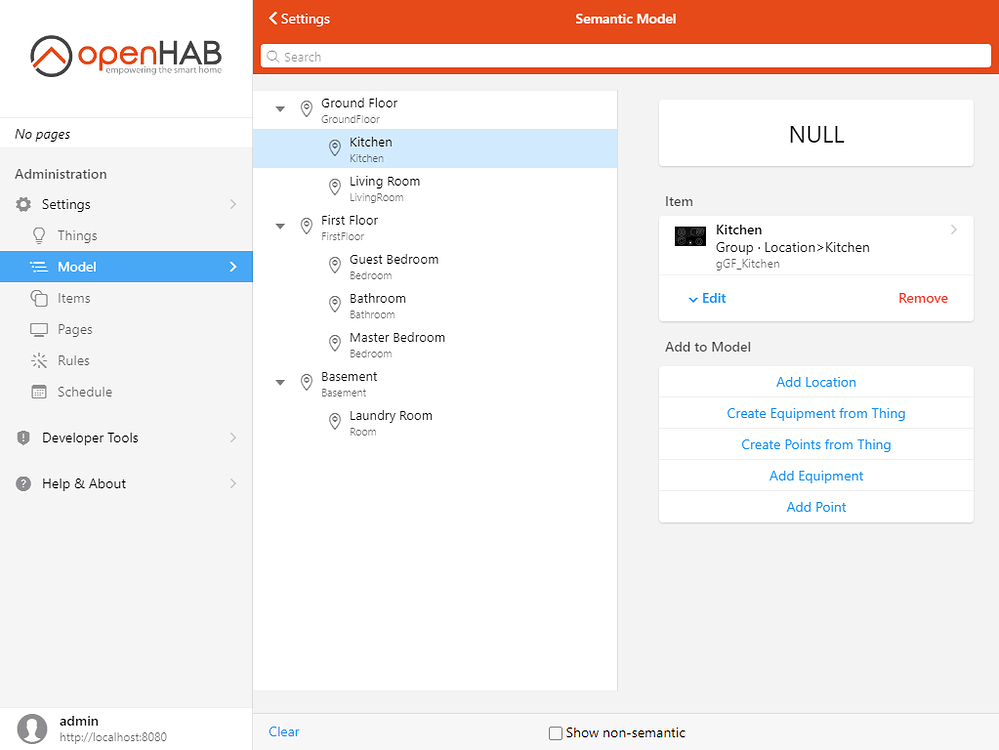Enable the Show non-semantic checkbox
Viewport: 999px width, 750px height.
pyautogui.click(x=555, y=733)
